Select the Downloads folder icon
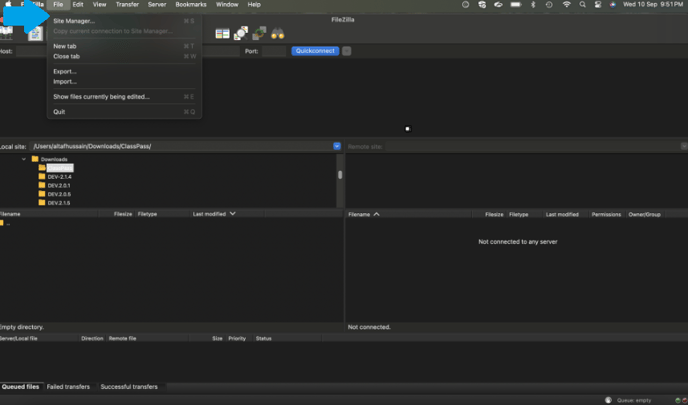This screenshot has height=405, width=688. (35, 159)
